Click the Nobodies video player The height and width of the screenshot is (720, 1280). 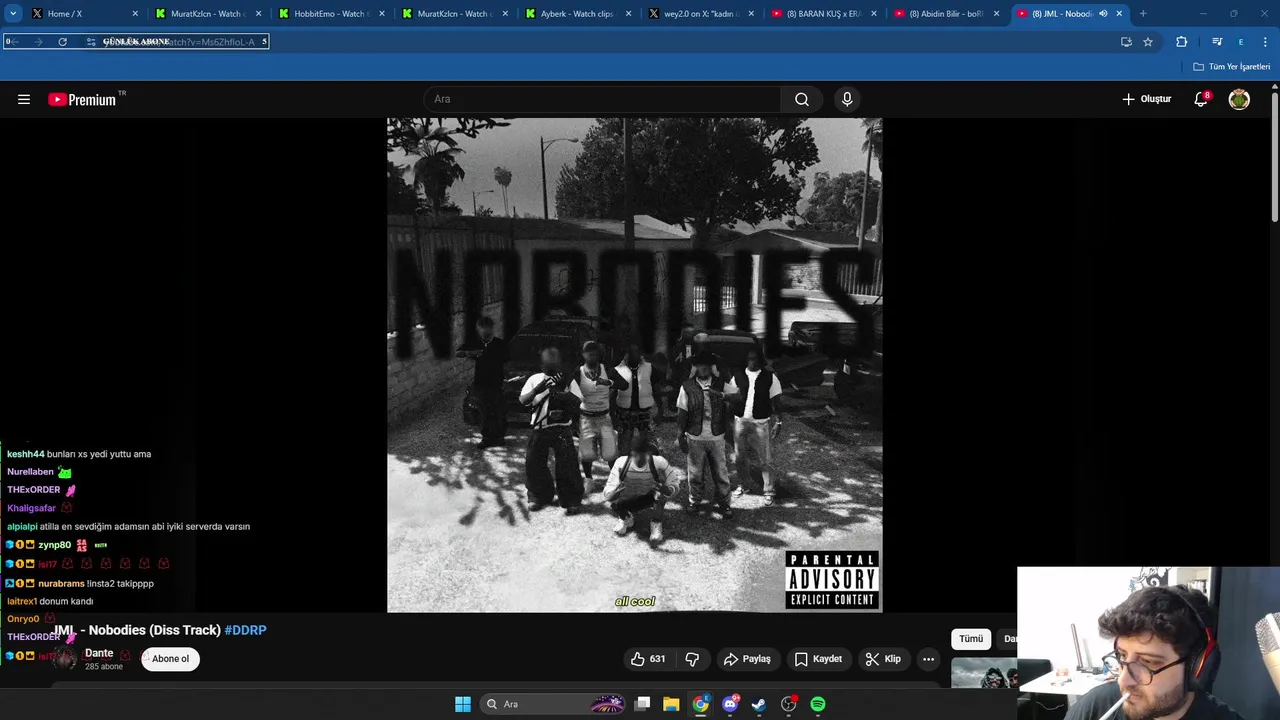coord(635,365)
